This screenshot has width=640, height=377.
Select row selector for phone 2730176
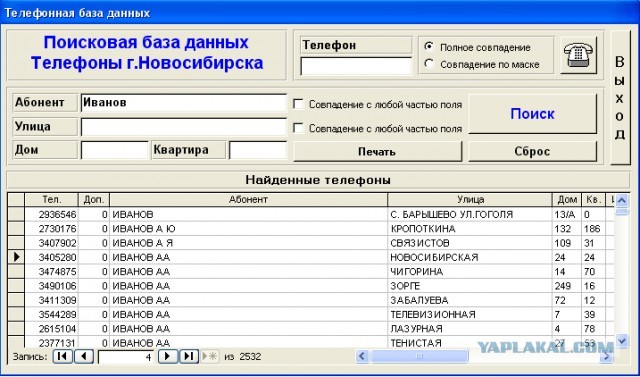click(x=16, y=228)
